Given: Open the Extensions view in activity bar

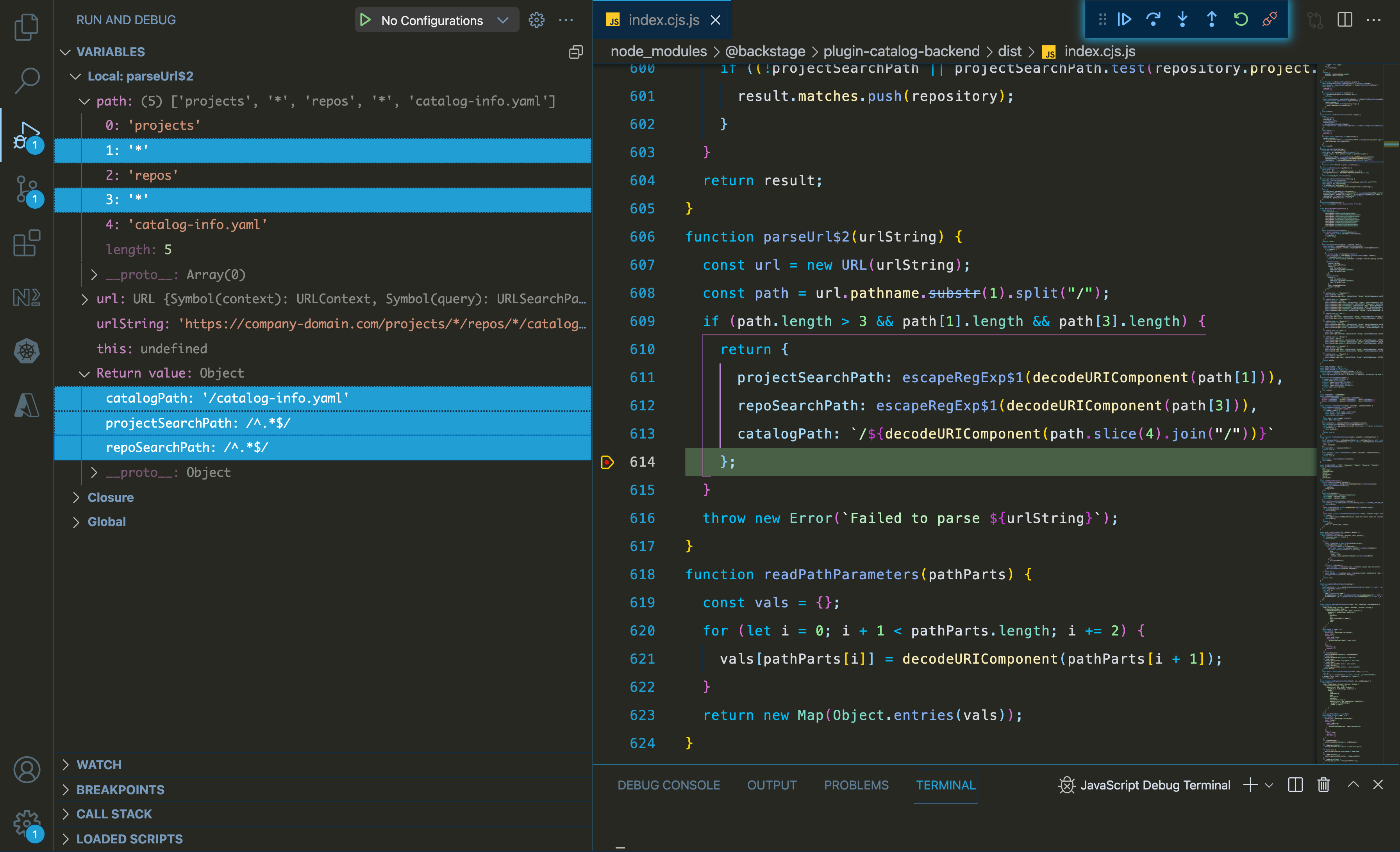Looking at the screenshot, I should 26,243.
